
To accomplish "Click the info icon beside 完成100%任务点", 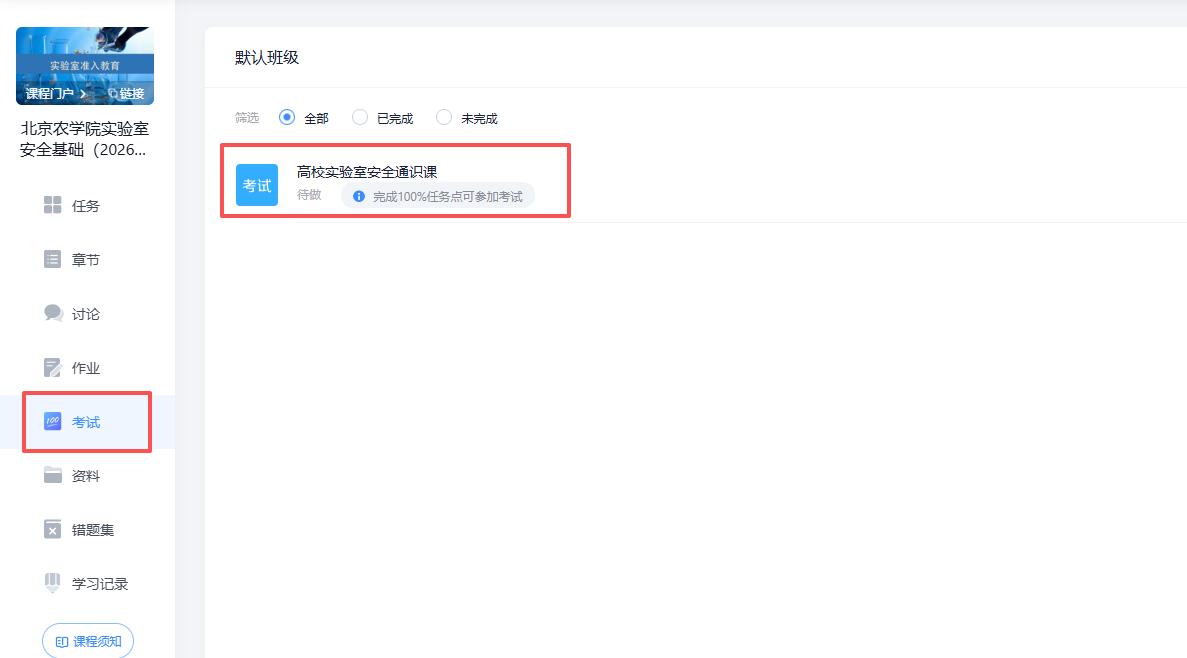I will pos(359,196).
